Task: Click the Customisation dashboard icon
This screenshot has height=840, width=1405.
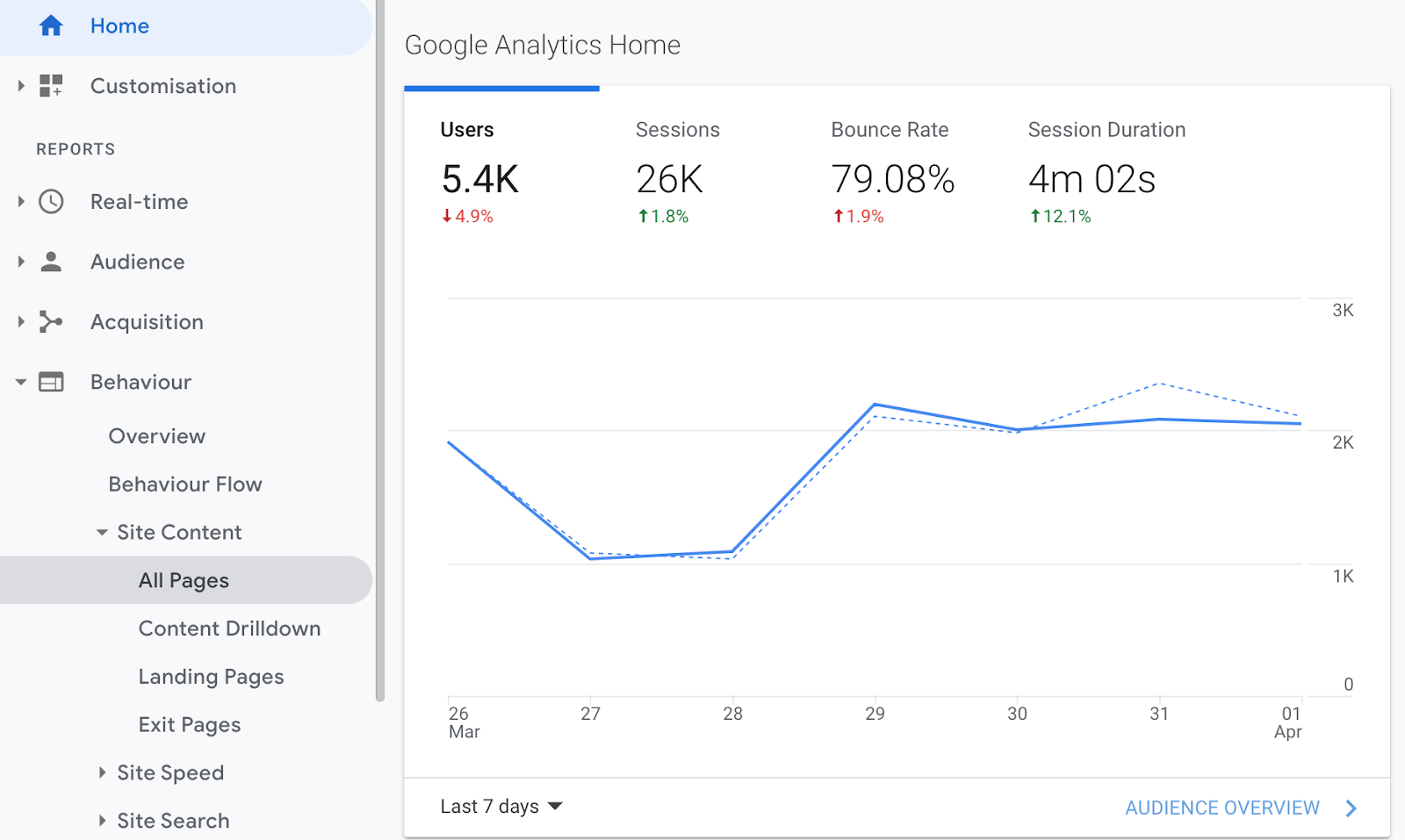Action: tap(51, 86)
